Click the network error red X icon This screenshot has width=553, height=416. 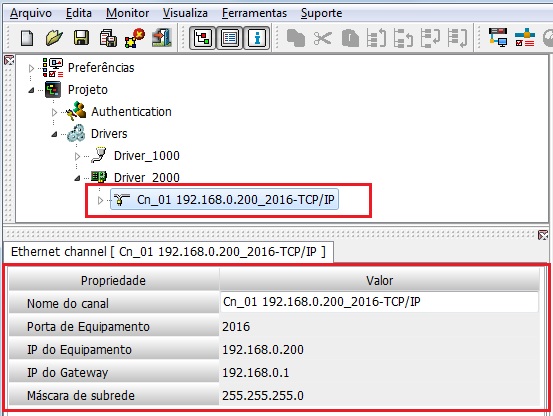135,38
